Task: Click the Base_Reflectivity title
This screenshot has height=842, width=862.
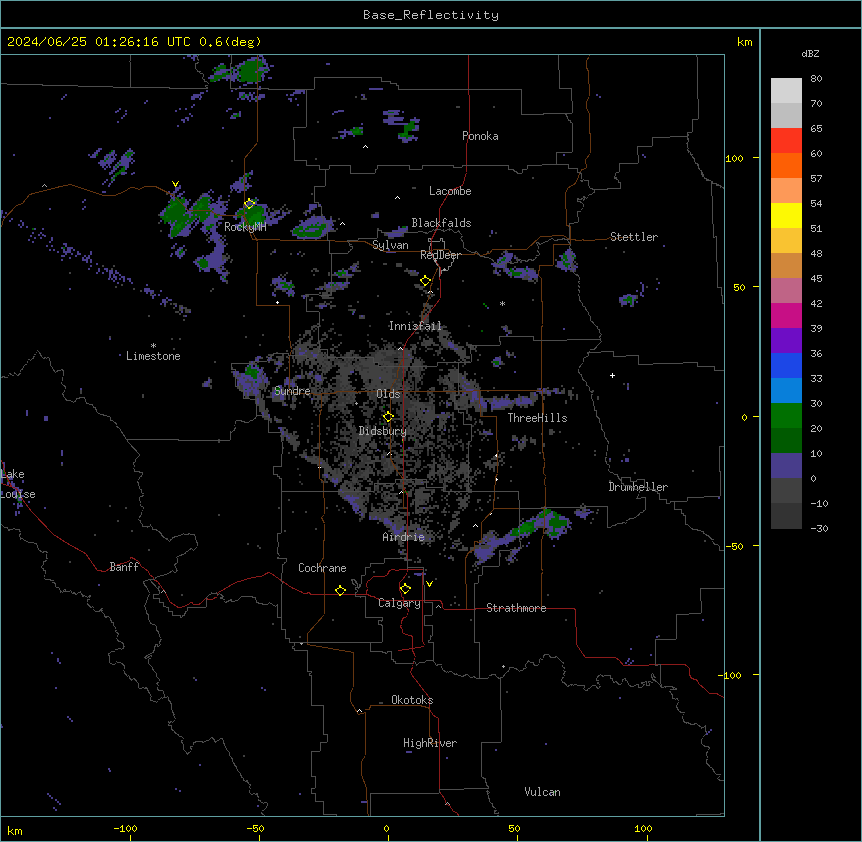Action: pyautogui.click(x=431, y=15)
